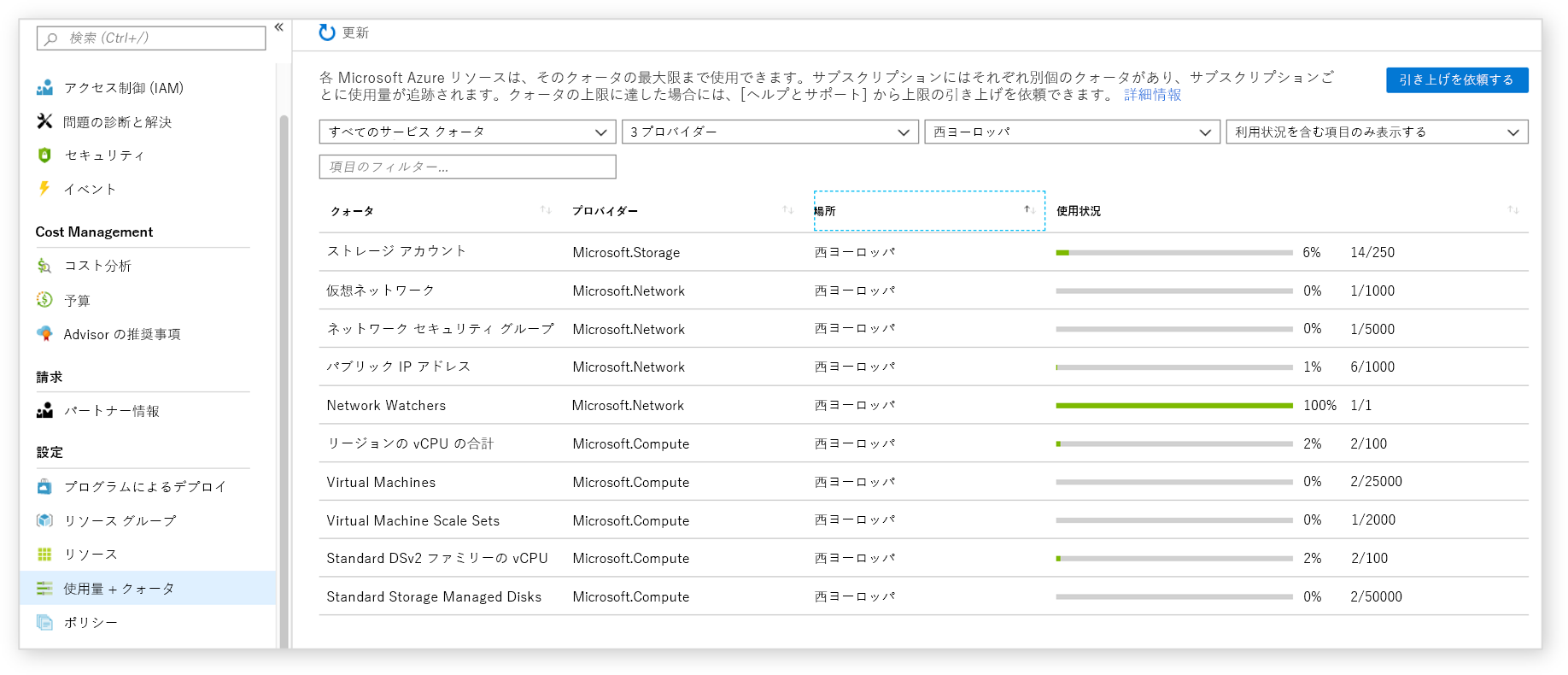1568x675 pixels.
Task: Select ネットワーク セキュリティ グループ row
Action: pos(924,329)
